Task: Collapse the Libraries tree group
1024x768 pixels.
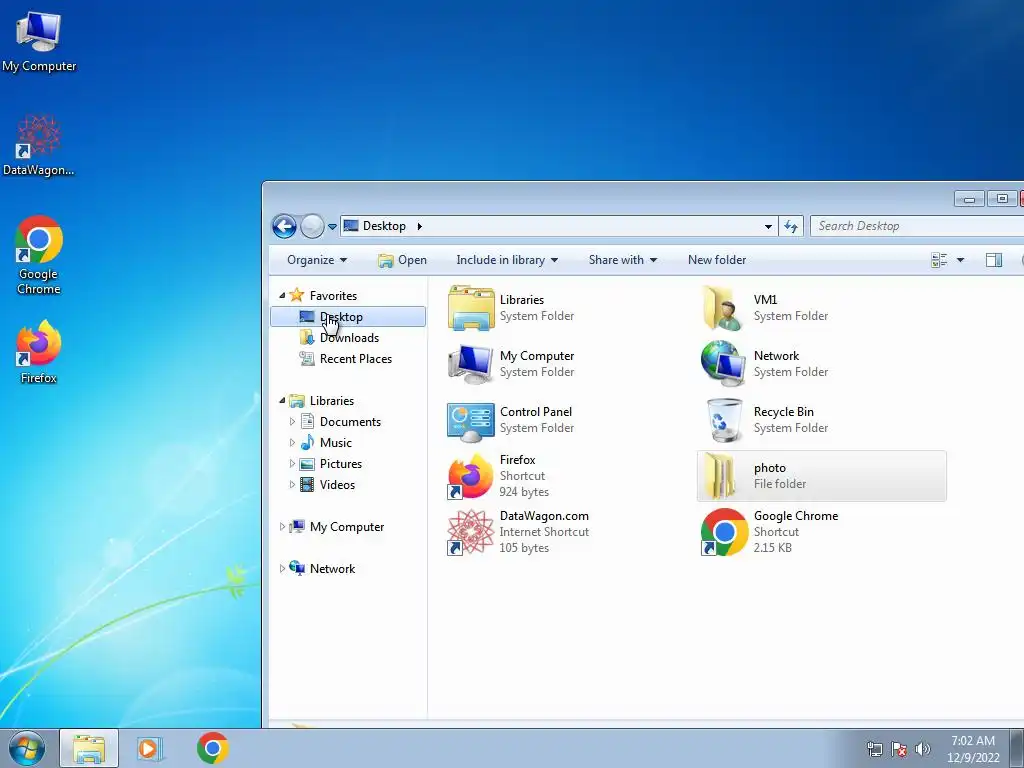Action: (282, 400)
